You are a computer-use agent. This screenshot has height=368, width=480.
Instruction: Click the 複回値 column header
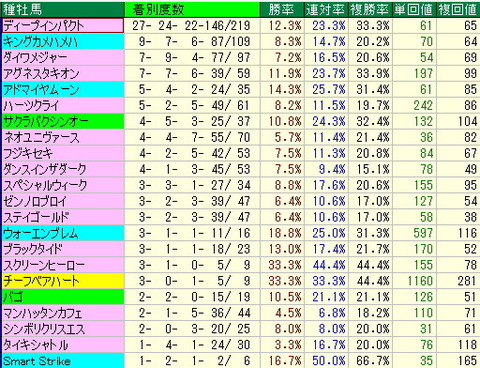pos(458,9)
